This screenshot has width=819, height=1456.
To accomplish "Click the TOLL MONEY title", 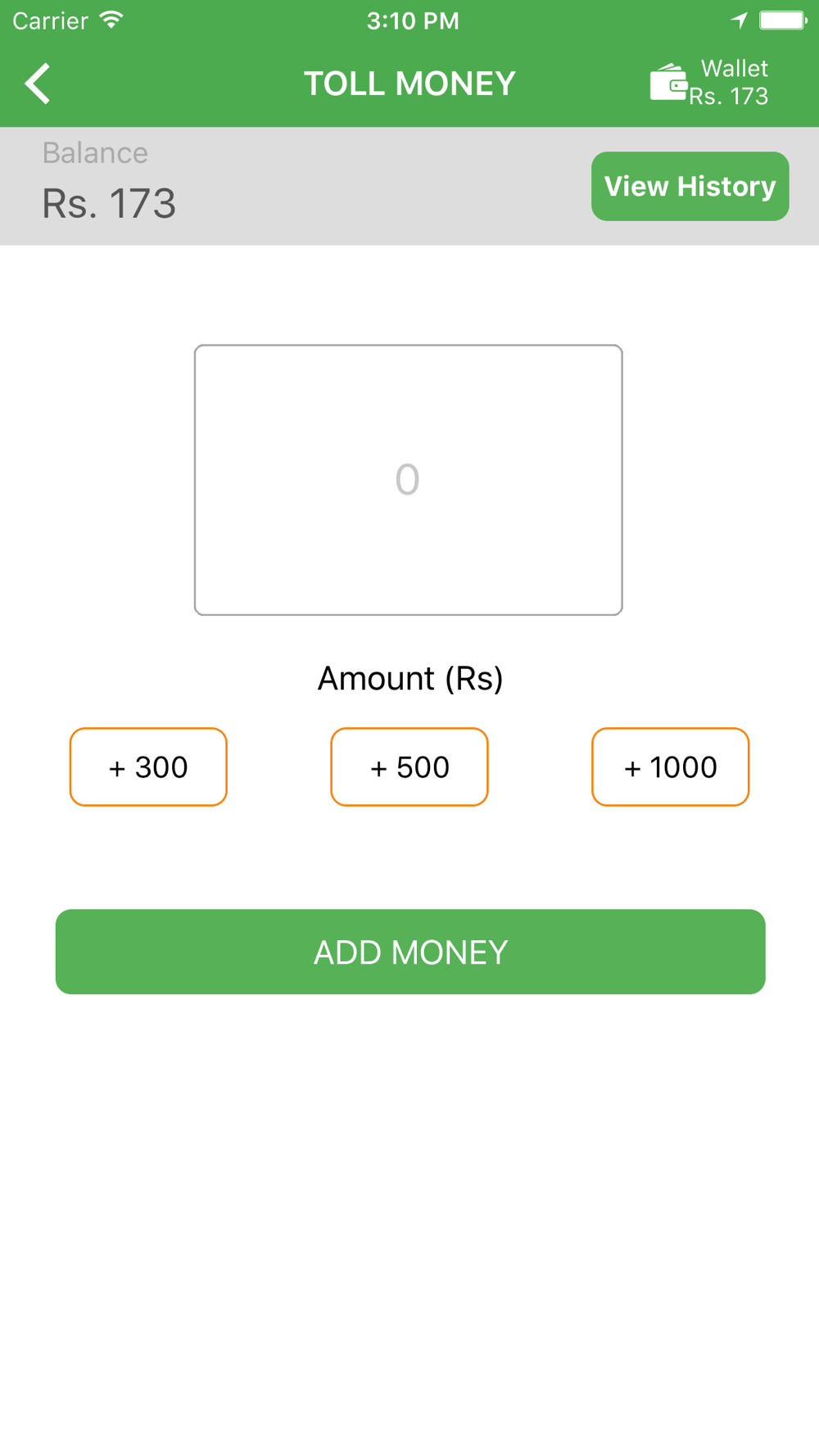I will (x=409, y=84).
